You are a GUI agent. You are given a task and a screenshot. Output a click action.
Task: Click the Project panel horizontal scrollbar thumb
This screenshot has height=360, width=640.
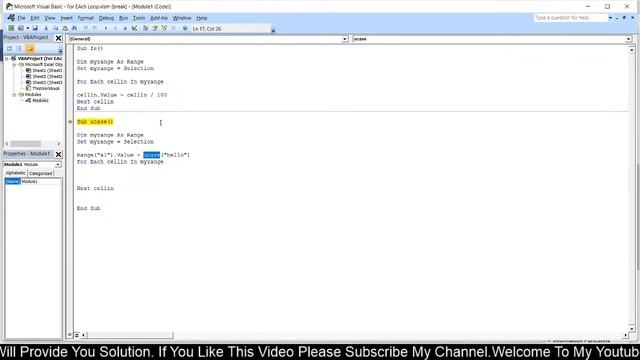tap(26, 144)
